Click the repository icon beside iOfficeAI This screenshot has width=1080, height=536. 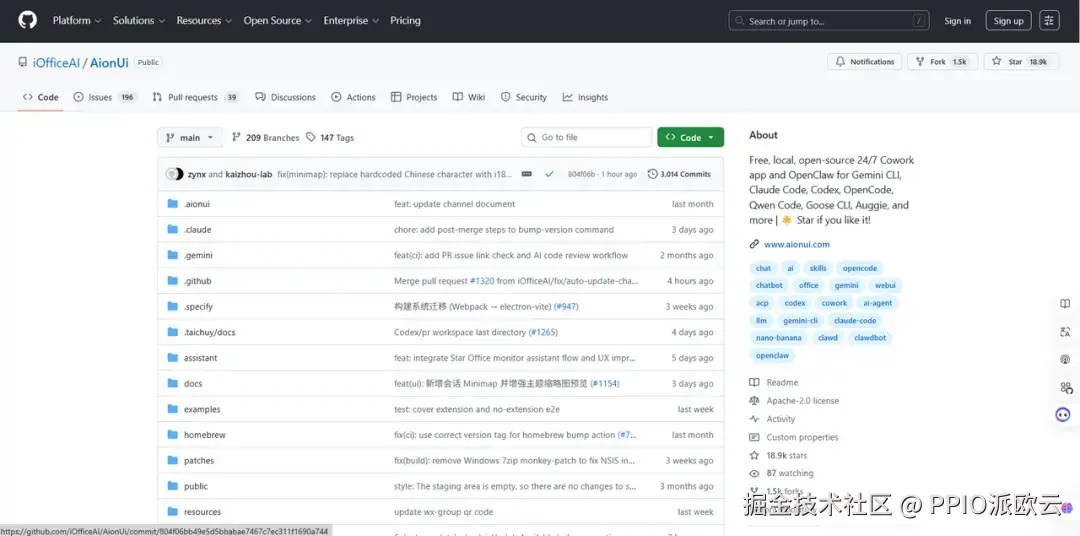tap(23, 62)
